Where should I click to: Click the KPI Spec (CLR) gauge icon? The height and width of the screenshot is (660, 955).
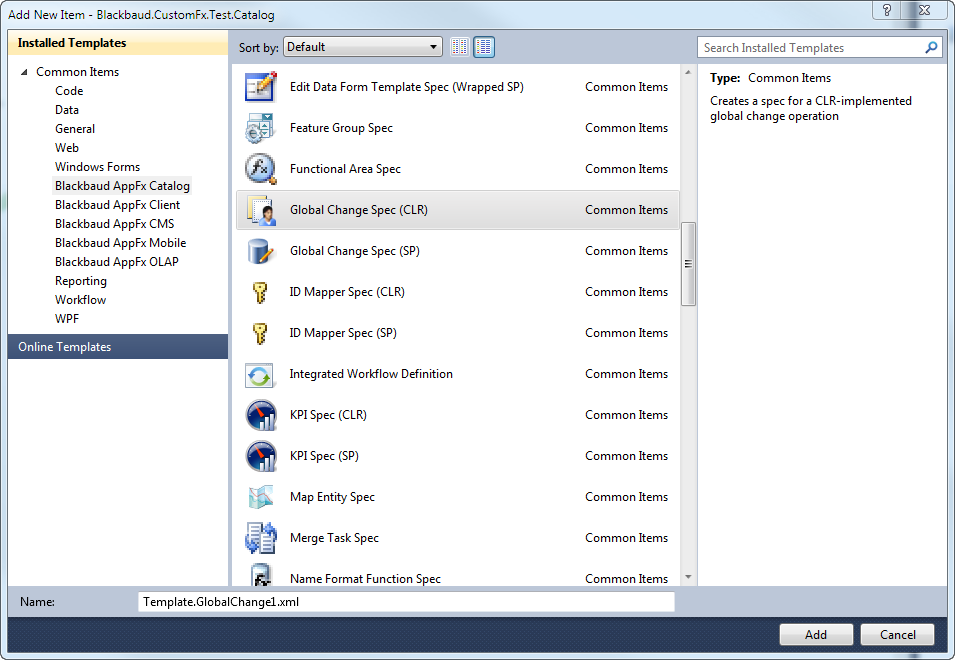(261, 415)
